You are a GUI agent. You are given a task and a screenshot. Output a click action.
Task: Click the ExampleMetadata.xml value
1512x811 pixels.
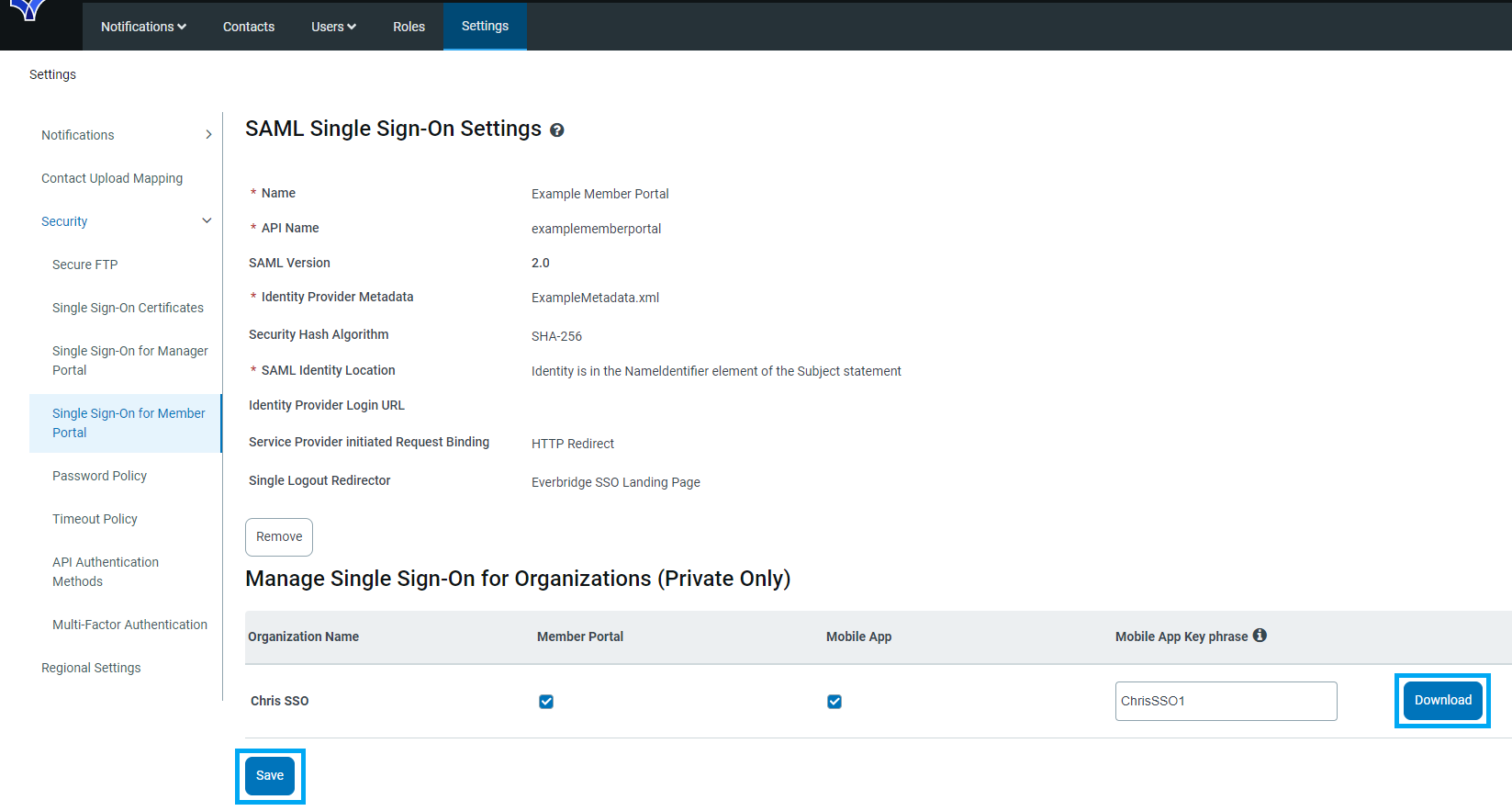[x=595, y=298]
